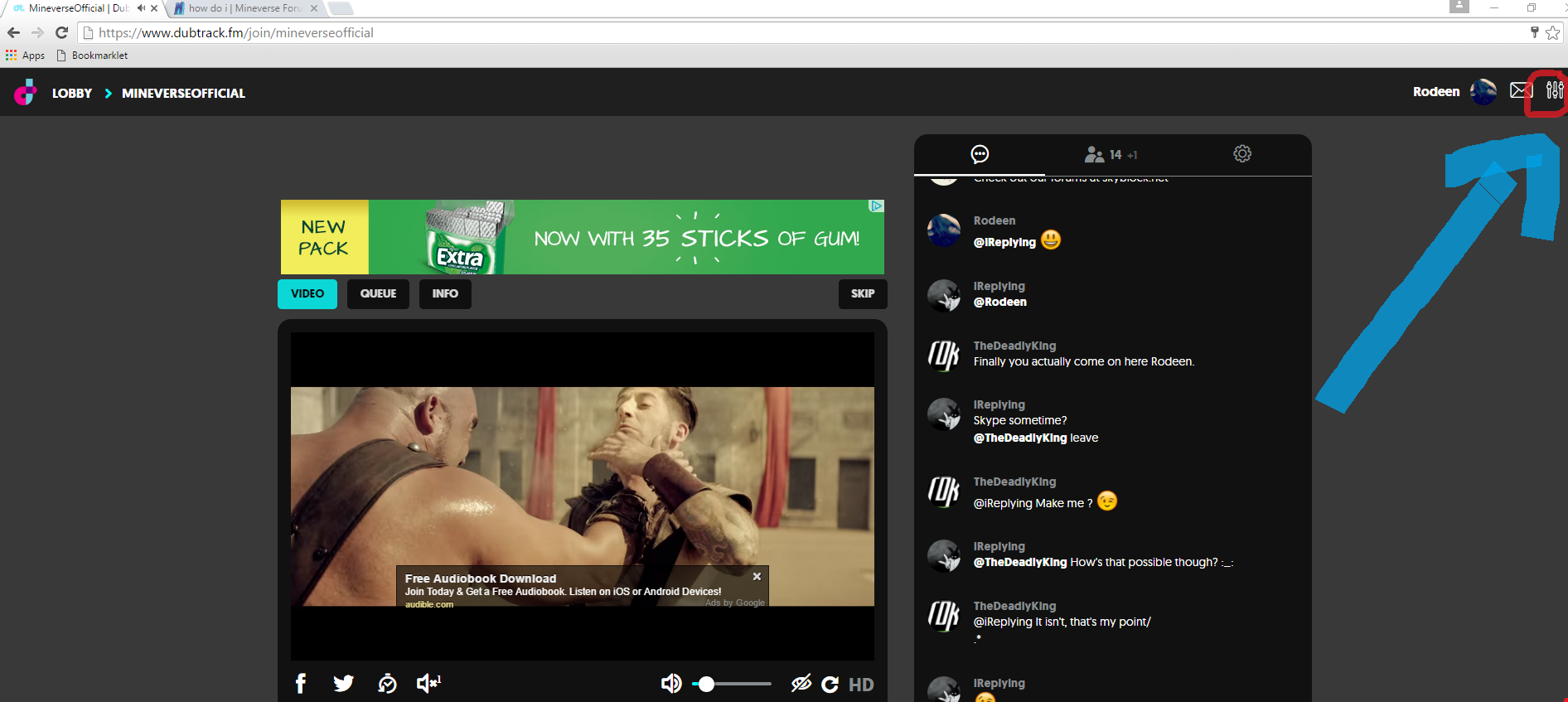Click the Dubtrack logo icon

[26, 92]
